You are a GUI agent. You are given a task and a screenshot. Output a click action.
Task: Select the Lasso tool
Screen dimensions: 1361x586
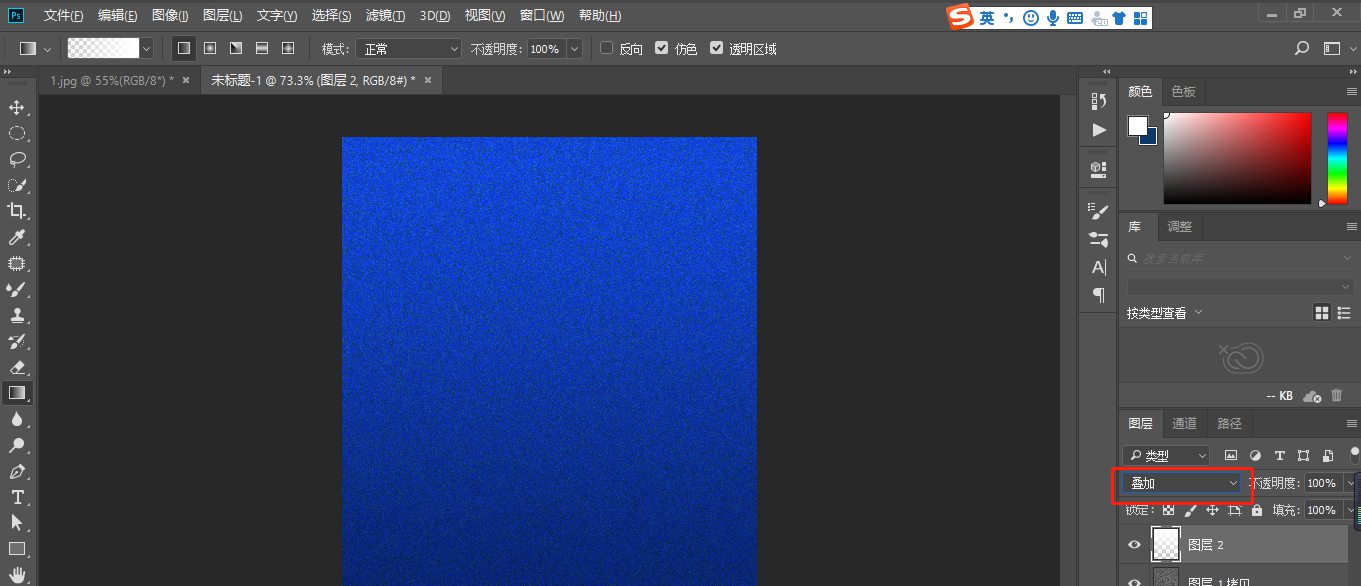point(17,160)
